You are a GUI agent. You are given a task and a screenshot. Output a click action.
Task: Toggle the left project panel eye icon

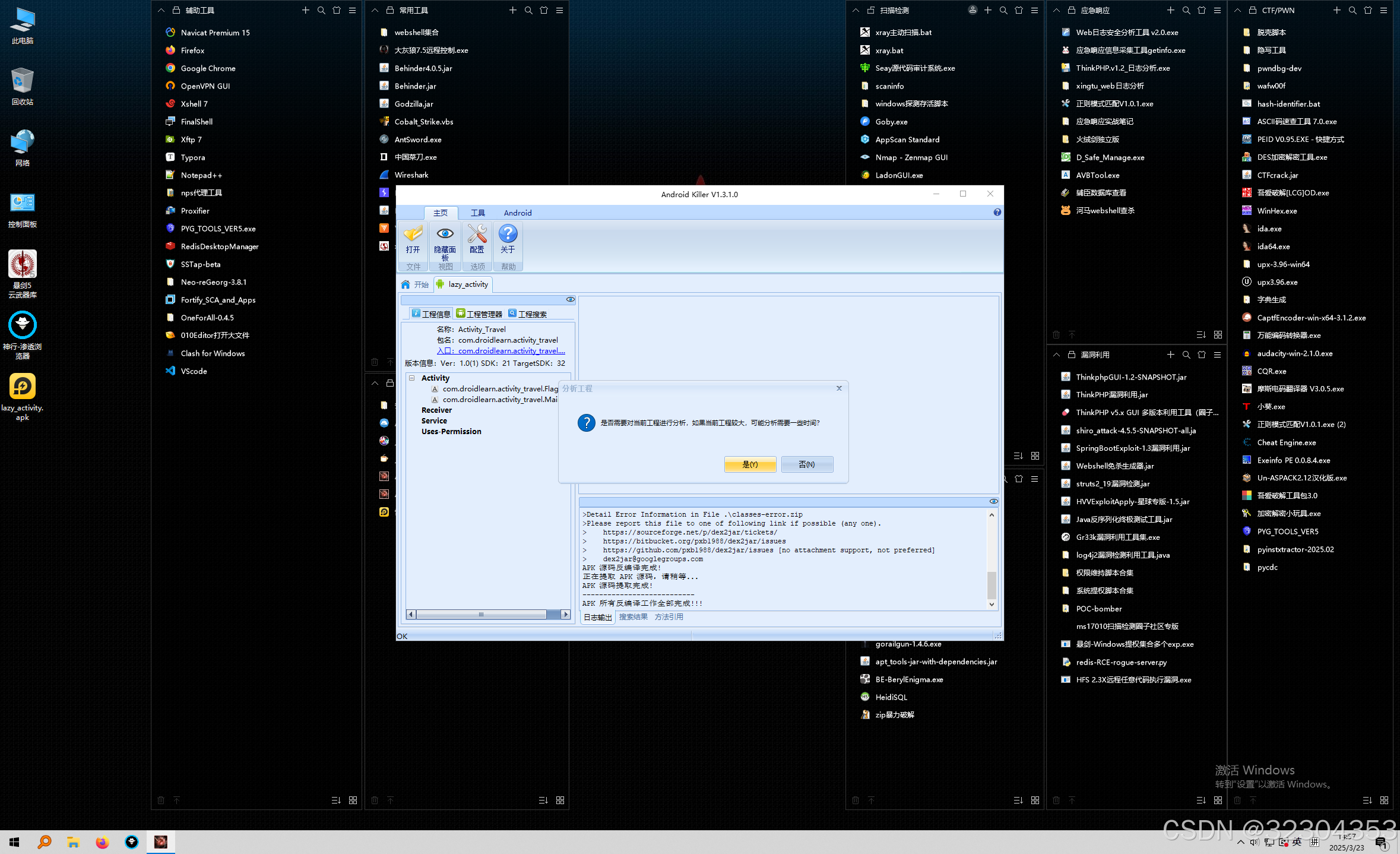(570, 299)
